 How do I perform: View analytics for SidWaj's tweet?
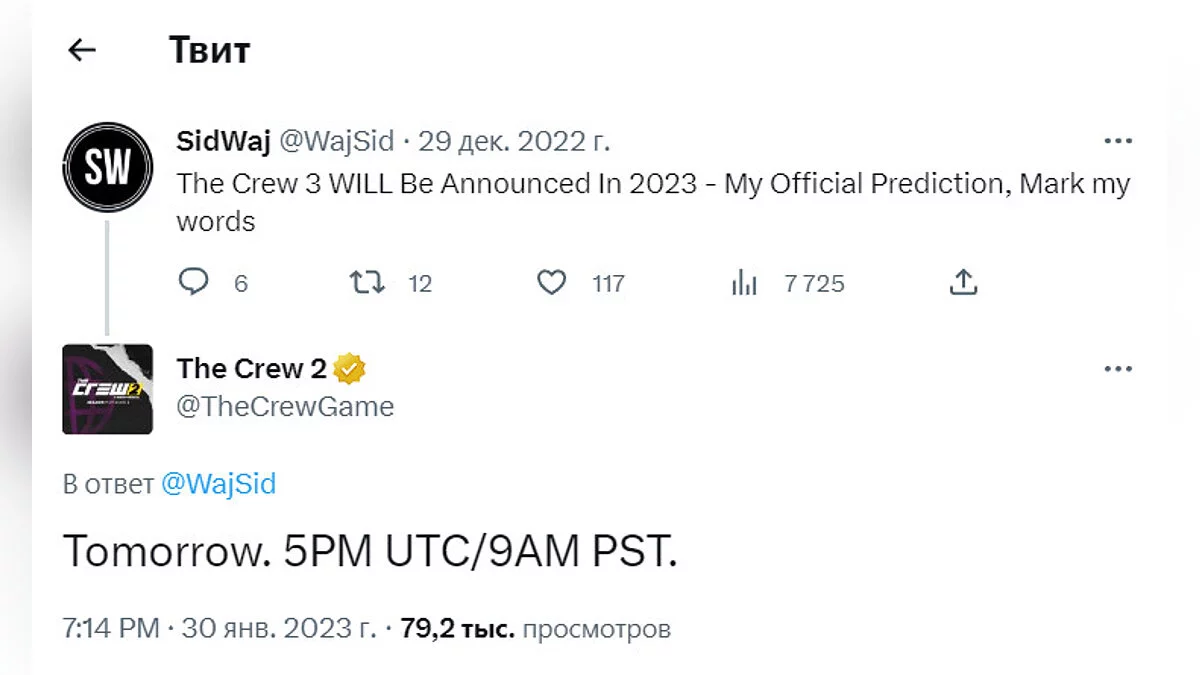[744, 283]
